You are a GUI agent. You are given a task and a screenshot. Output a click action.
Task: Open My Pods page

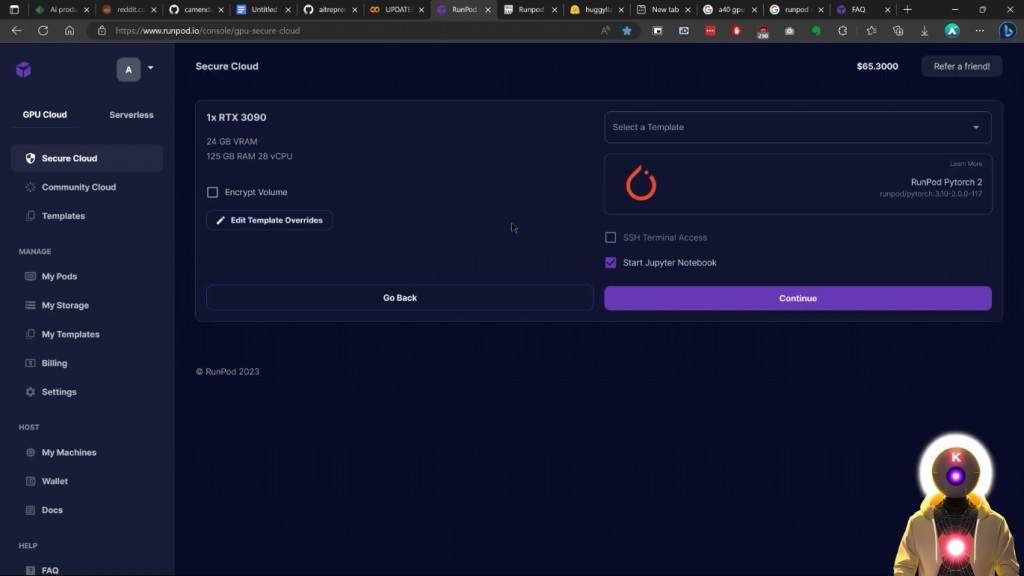(x=87, y=276)
